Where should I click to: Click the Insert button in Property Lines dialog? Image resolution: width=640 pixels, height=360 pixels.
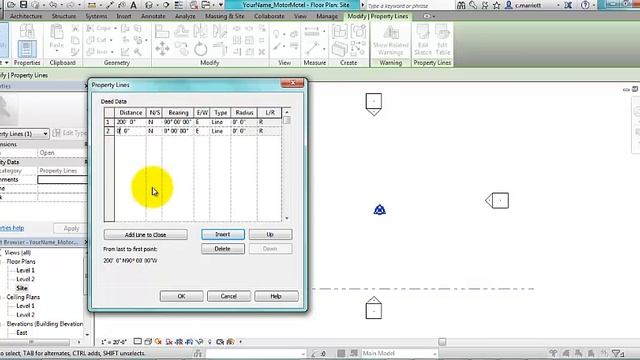[223, 234]
